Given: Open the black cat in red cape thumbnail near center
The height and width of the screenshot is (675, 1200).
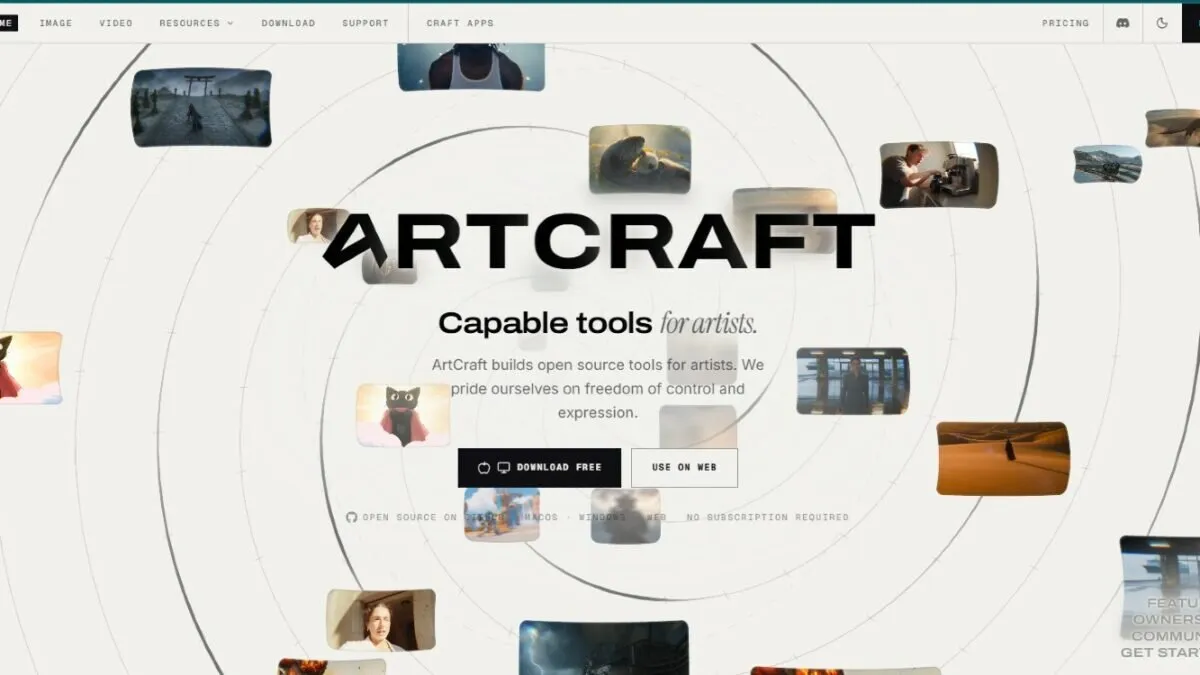Looking at the screenshot, I should coord(403,415).
